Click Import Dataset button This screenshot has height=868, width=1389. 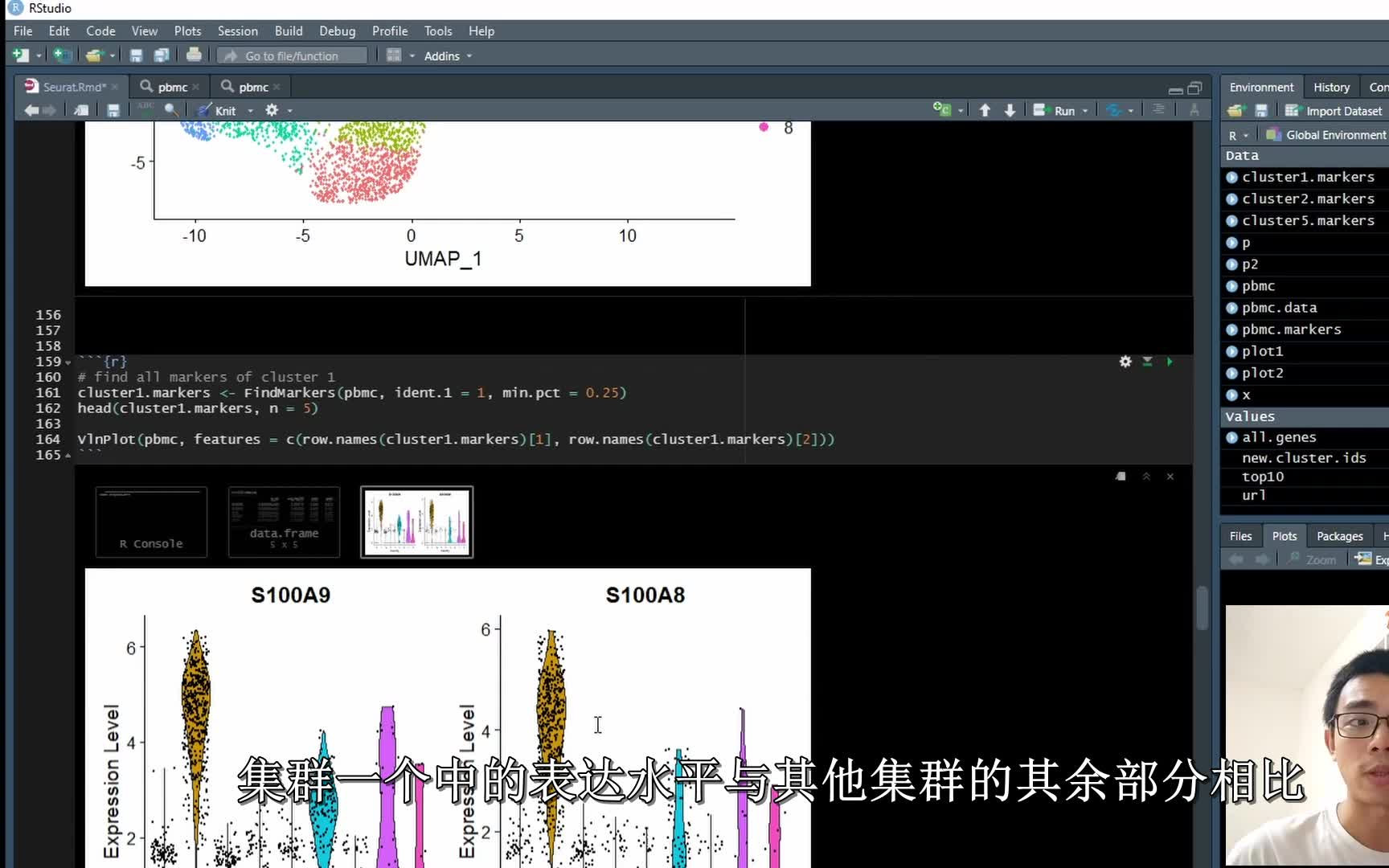(1334, 111)
